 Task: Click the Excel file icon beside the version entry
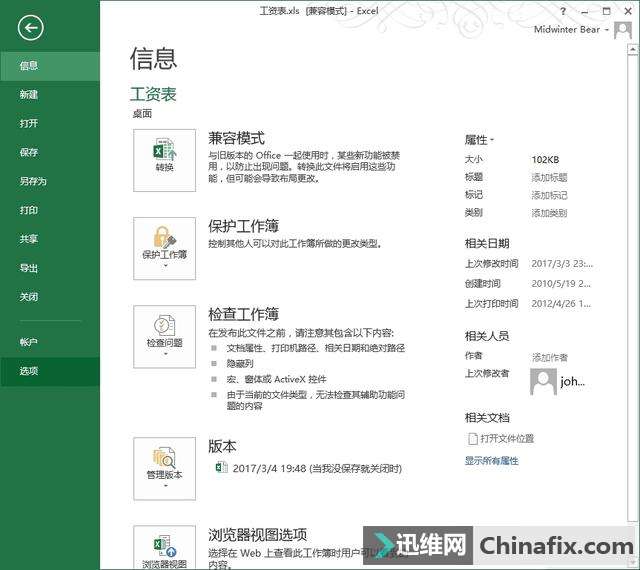(221, 468)
